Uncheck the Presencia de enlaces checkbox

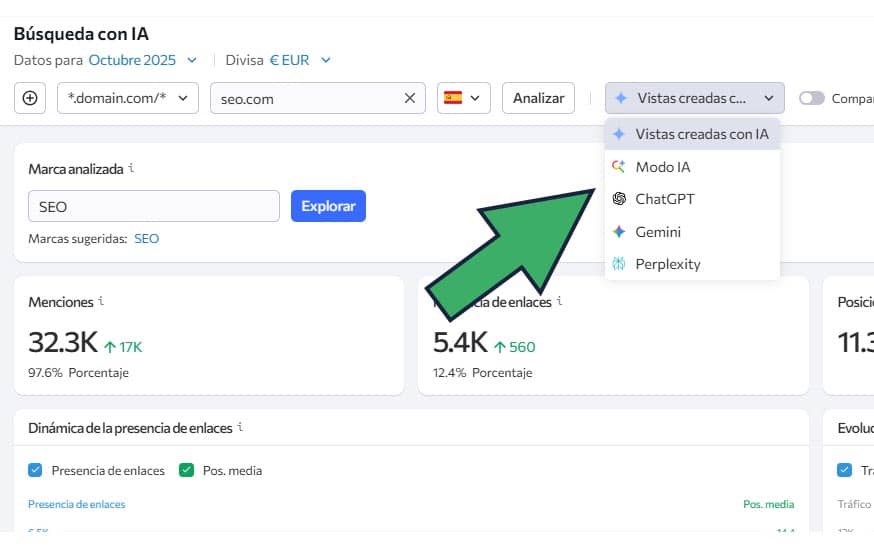[35, 470]
